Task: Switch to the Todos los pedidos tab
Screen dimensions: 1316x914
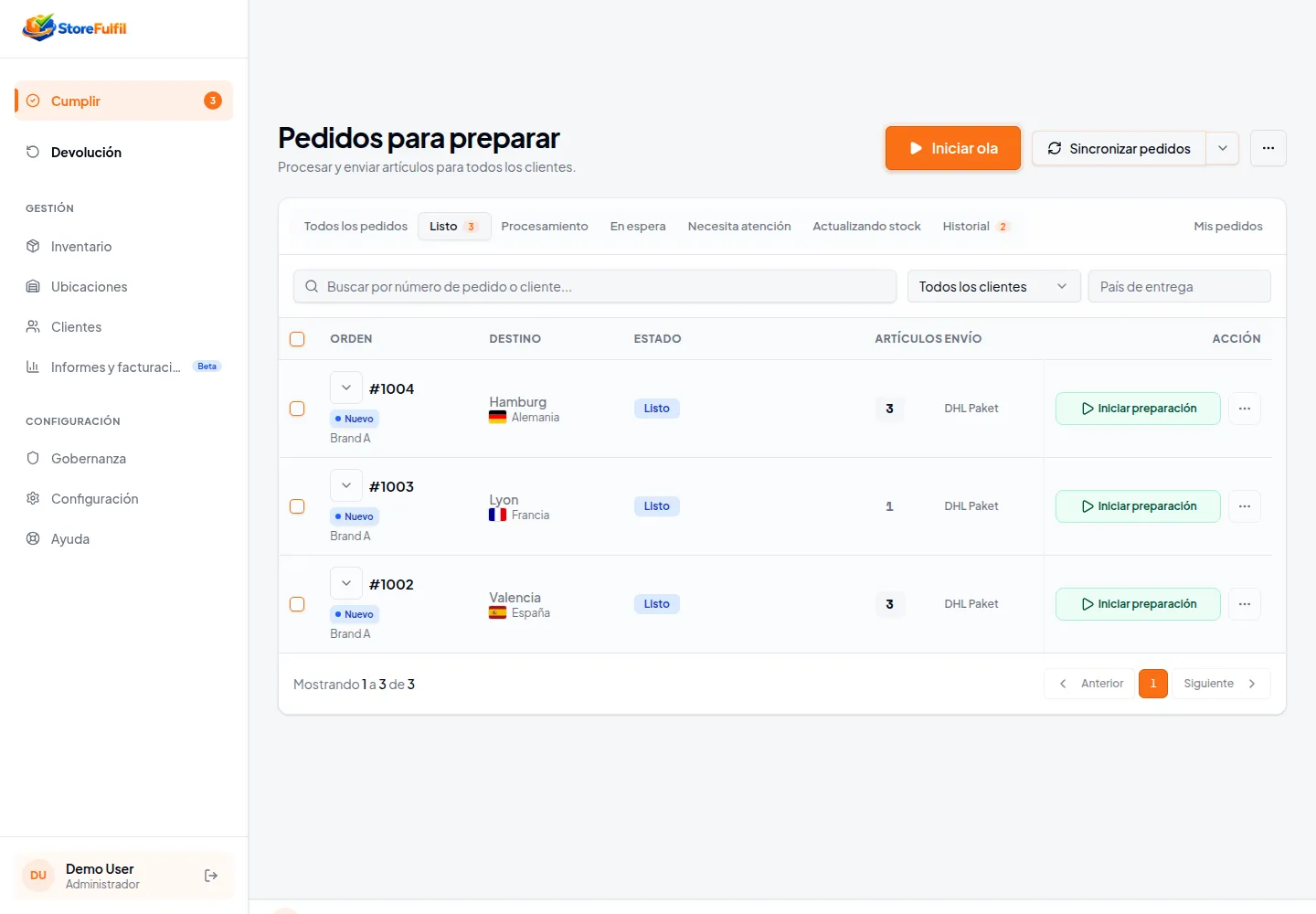Action: (356, 226)
